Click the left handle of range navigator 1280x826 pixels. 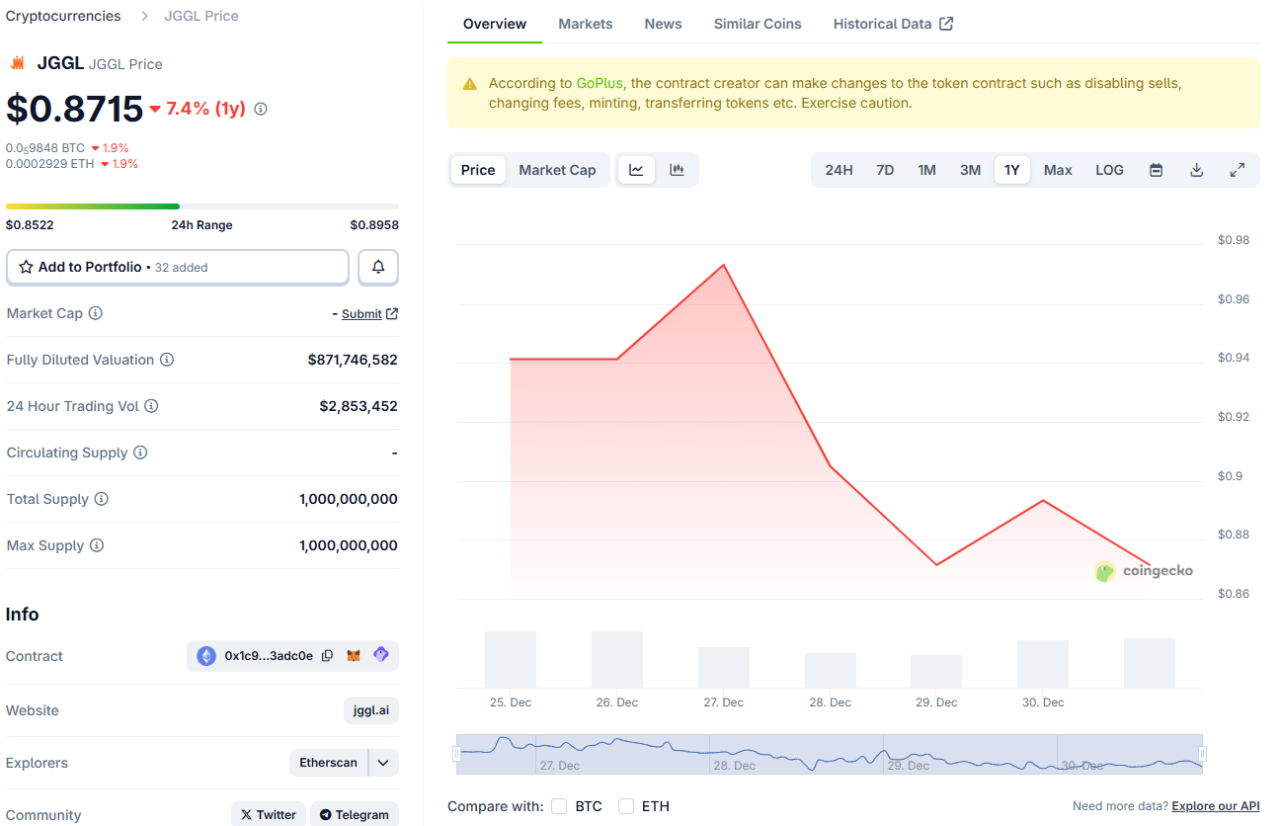457,754
